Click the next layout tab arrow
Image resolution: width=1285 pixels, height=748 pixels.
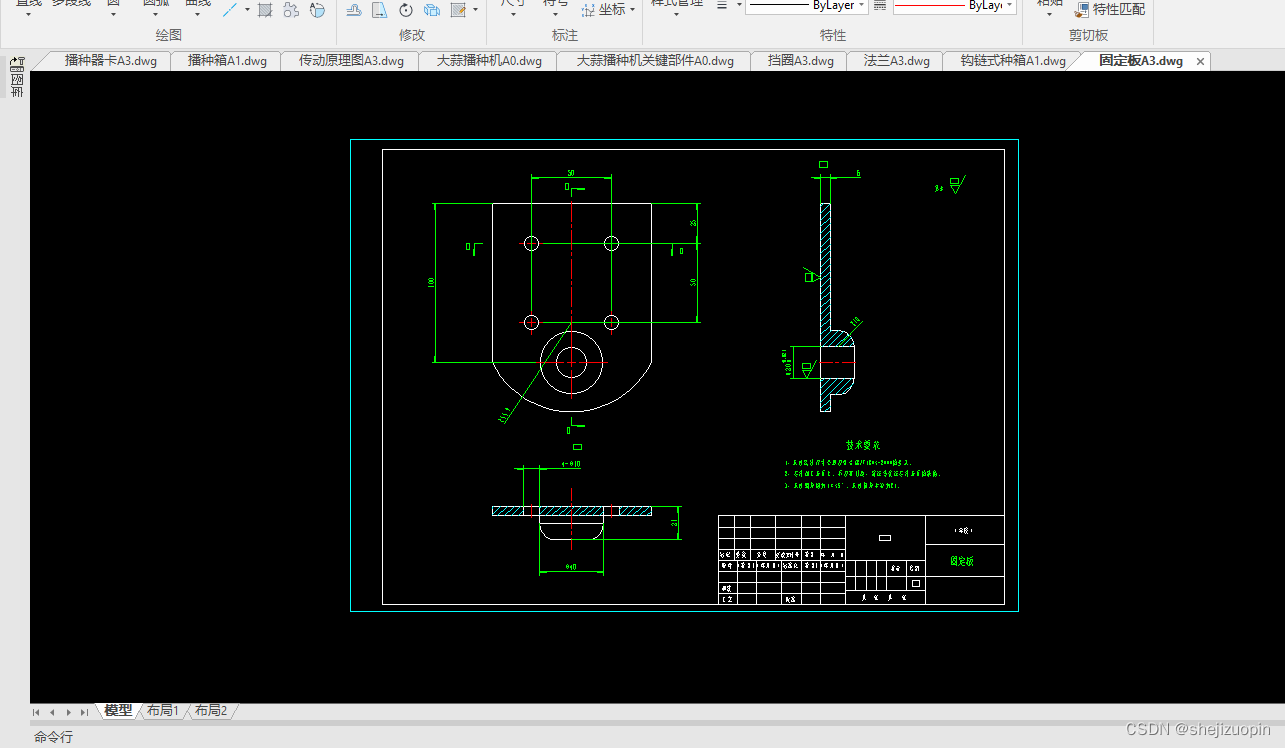68,712
